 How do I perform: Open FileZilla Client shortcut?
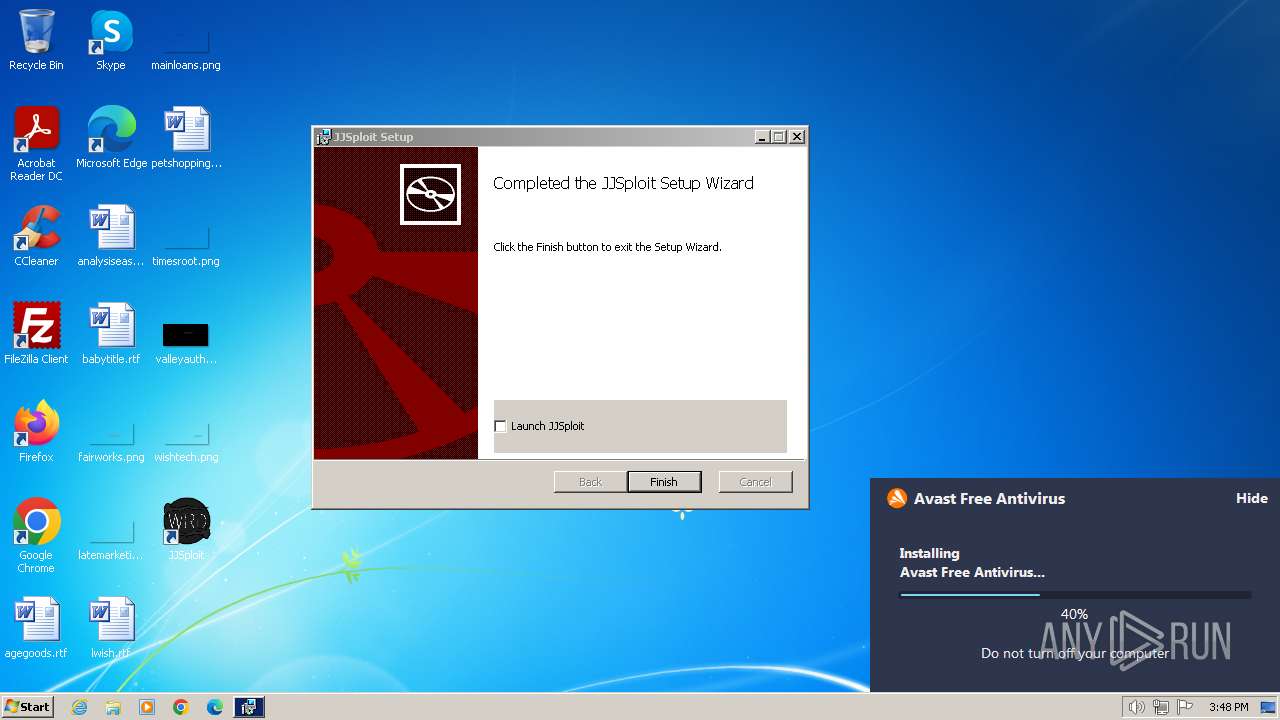tap(36, 334)
